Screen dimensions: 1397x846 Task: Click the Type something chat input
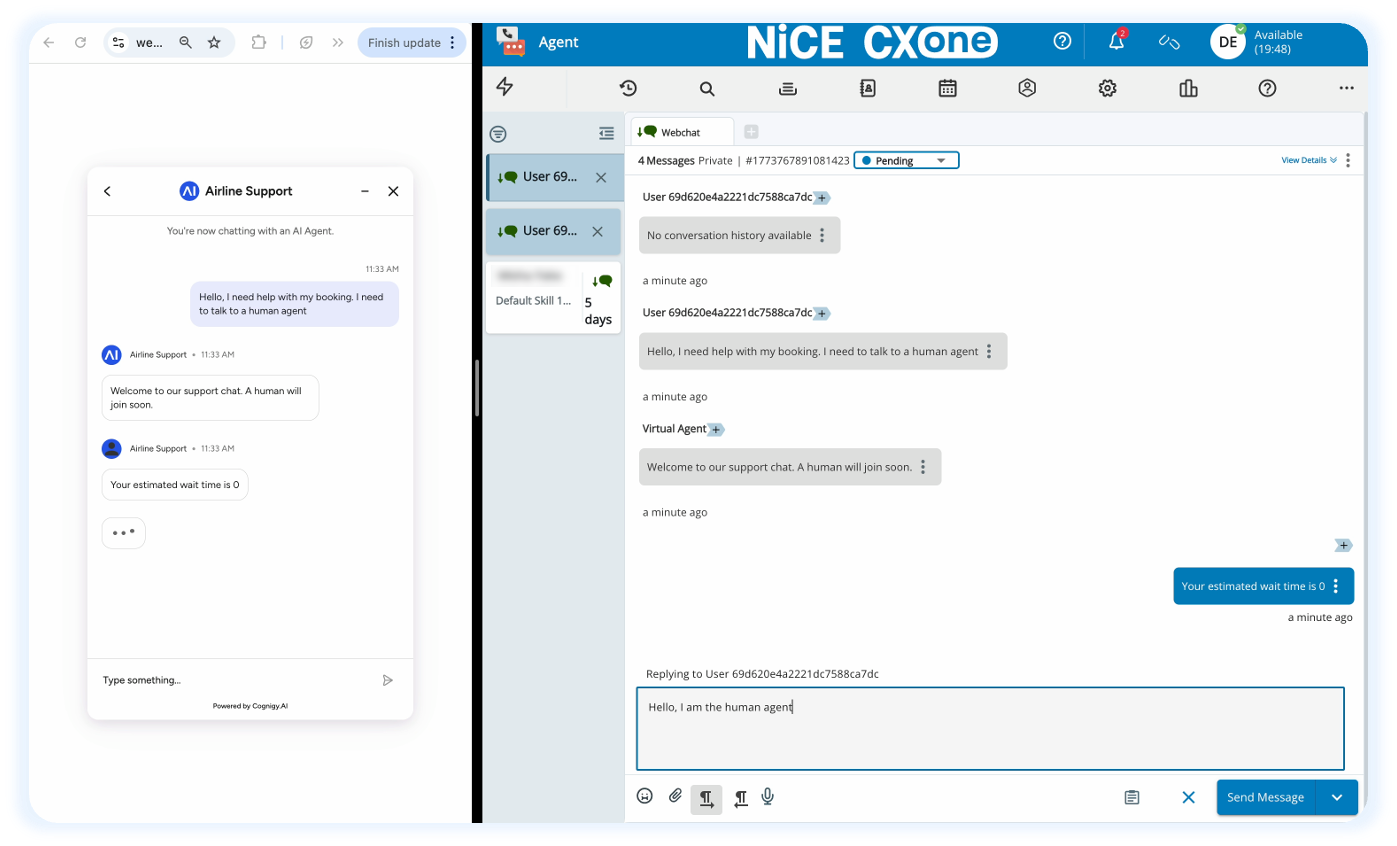[x=235, y=680]
